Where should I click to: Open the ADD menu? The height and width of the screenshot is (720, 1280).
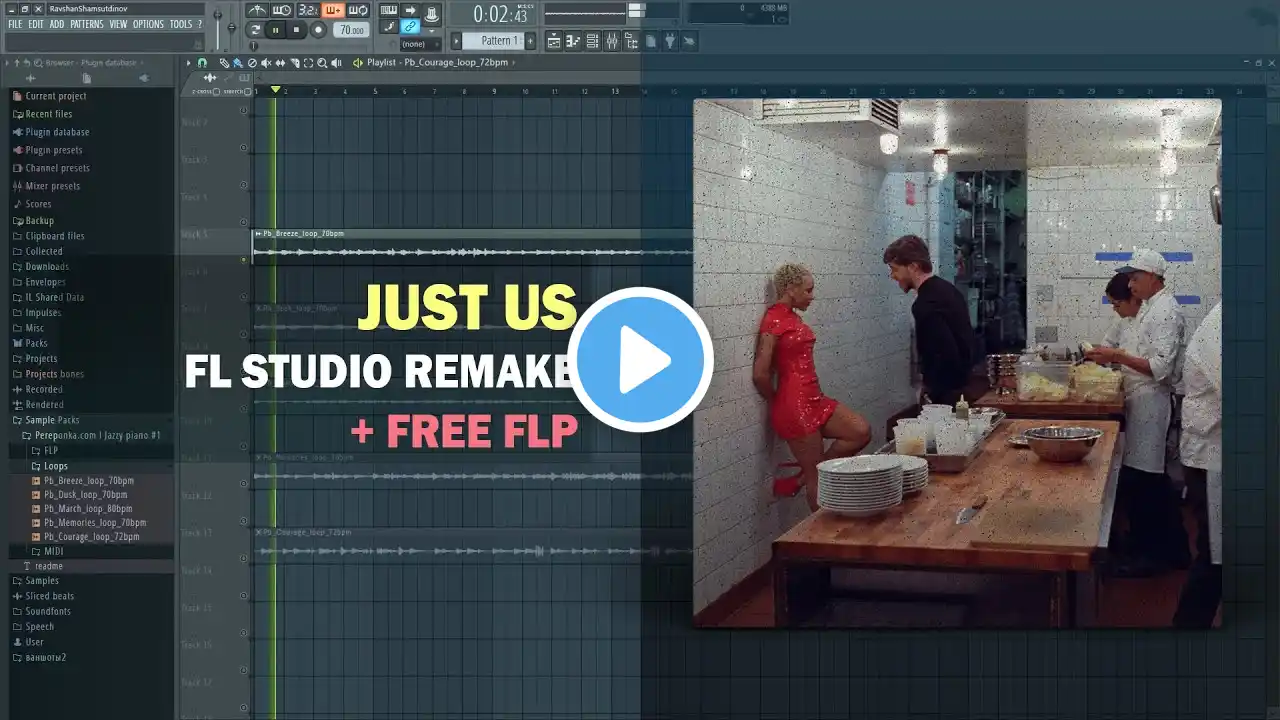[57, 24]
